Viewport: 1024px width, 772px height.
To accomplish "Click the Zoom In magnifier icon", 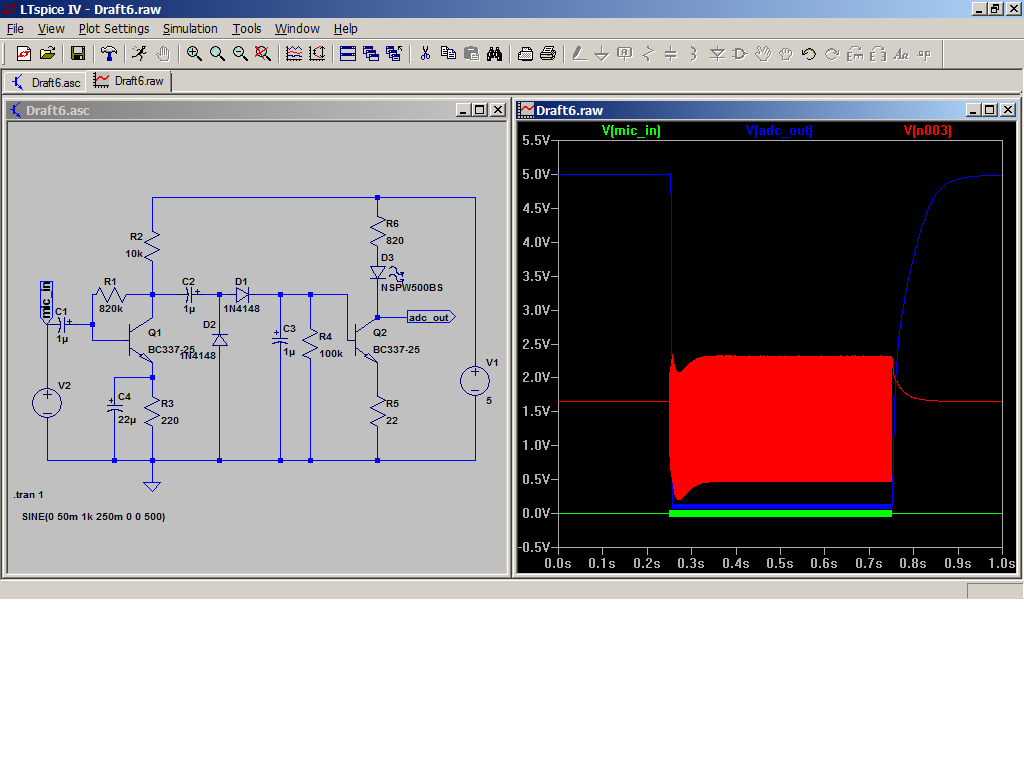I will pyautogui.click(x=194, y=54).
